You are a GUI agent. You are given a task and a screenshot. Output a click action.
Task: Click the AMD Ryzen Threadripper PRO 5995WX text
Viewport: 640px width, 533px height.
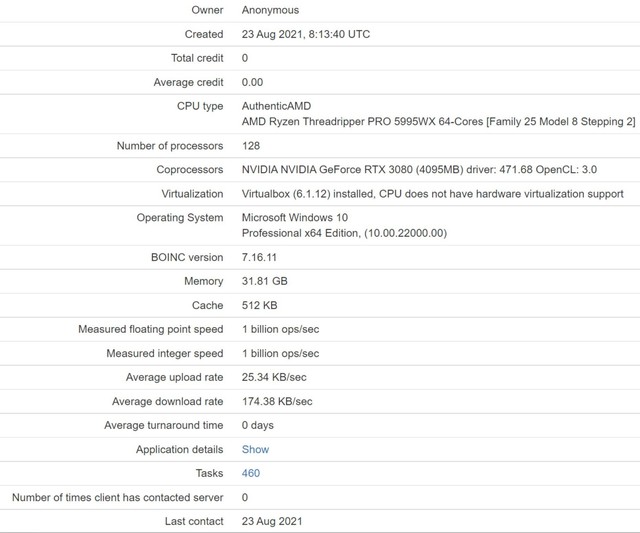click(338, 122)
